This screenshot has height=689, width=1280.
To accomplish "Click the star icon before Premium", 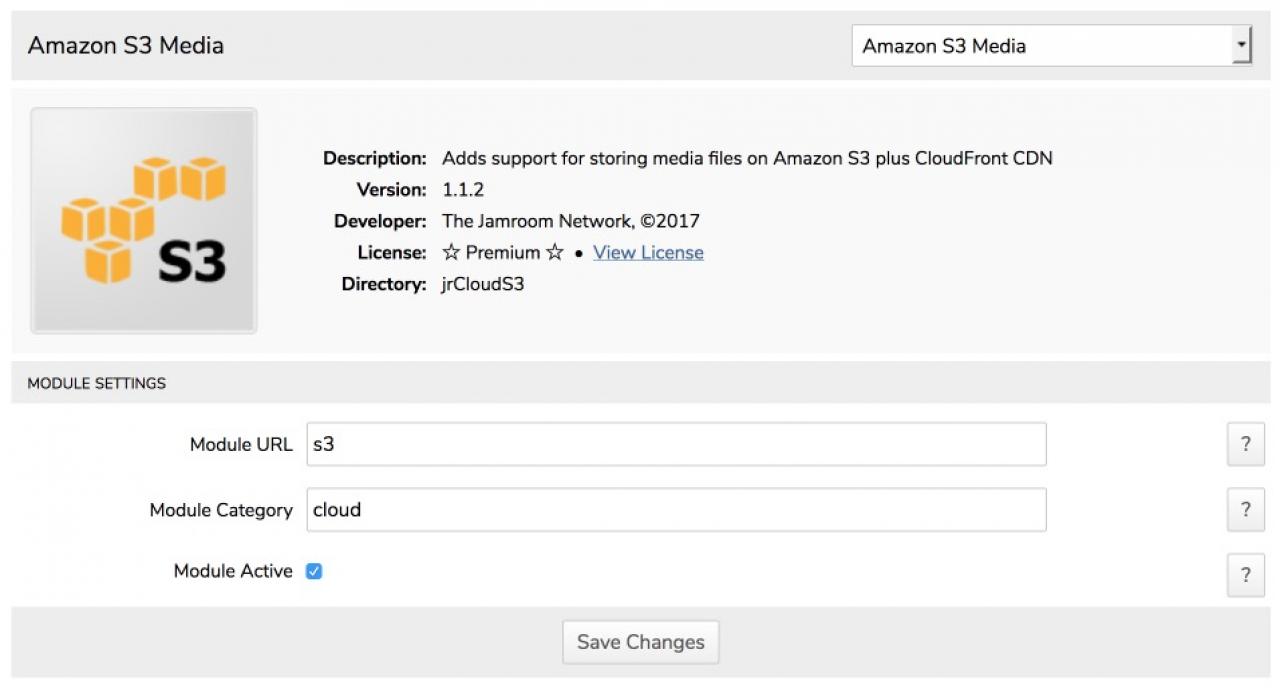I will click(451, 253).
